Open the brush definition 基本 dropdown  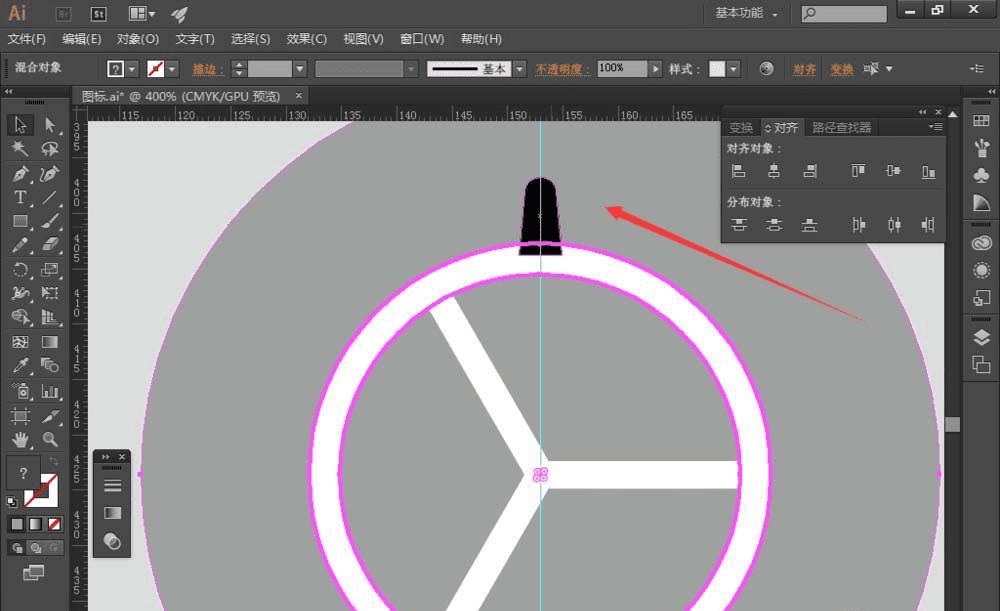[x=520, y=69]
